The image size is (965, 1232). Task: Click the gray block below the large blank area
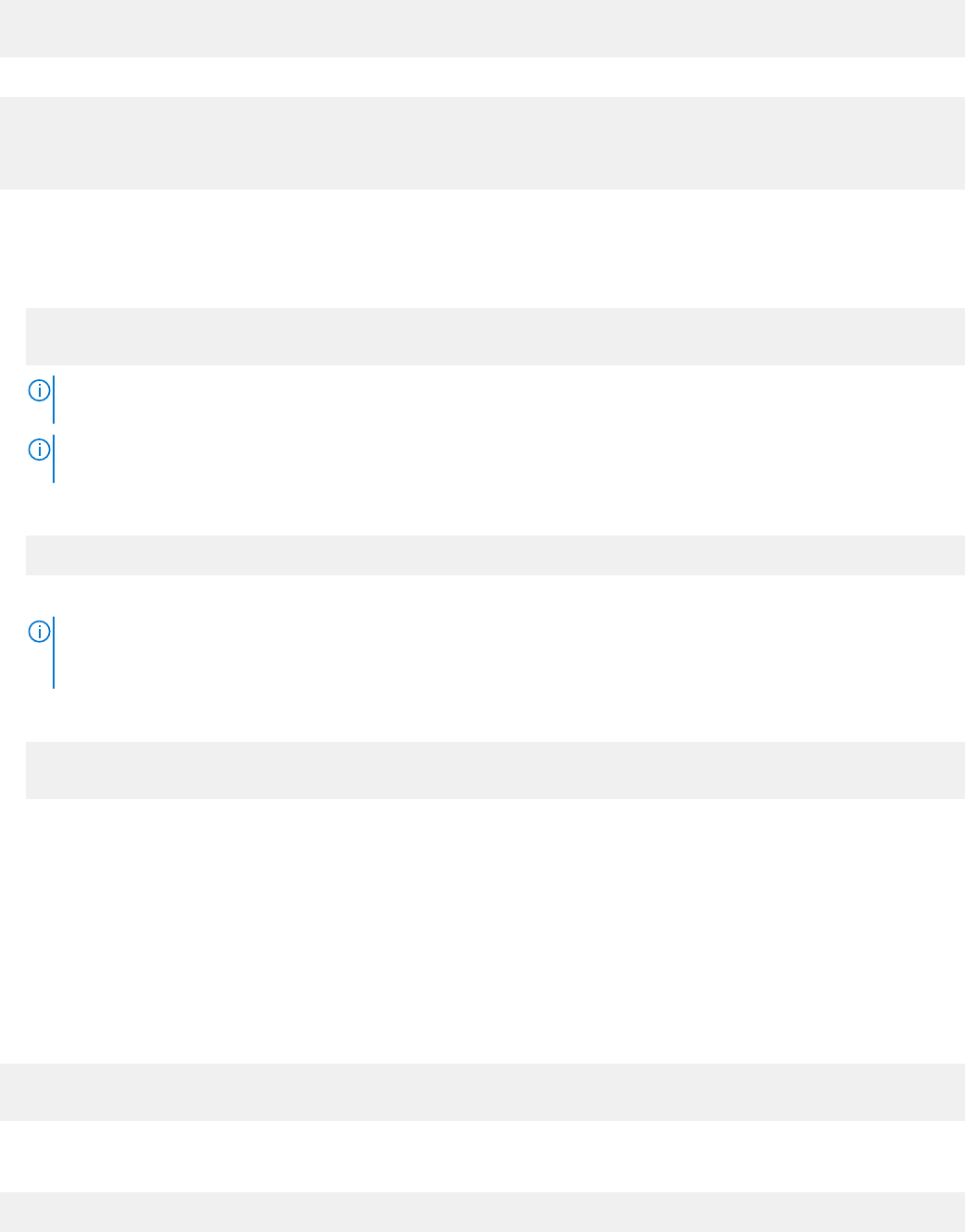(x=482, y=1092)
